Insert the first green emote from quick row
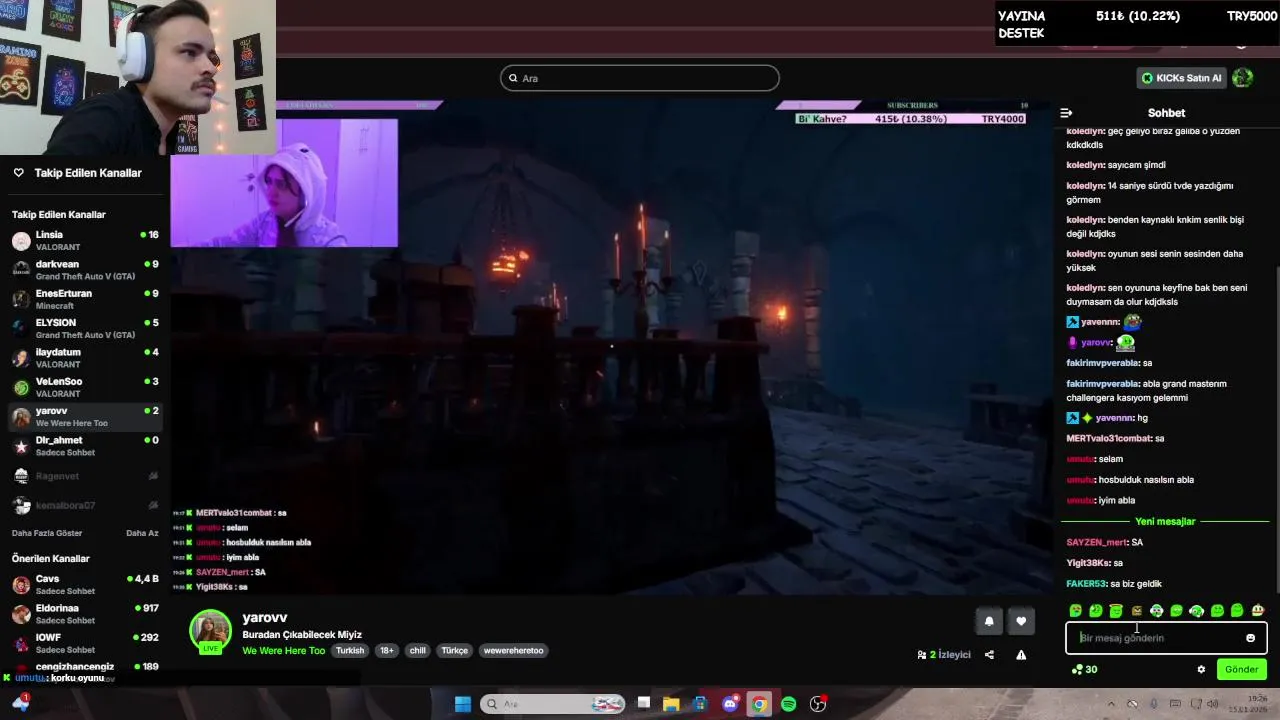This screenshot has width=1280, height=720. click(x=1076, y=611)
